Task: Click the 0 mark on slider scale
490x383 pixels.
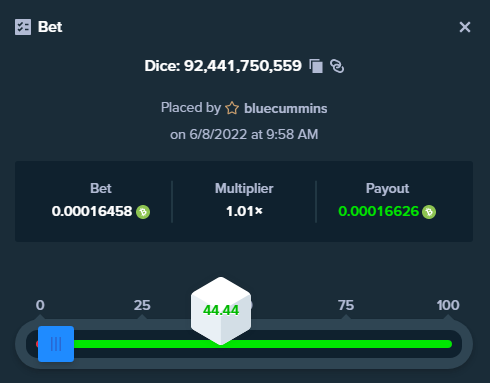Action: (40, 305)
